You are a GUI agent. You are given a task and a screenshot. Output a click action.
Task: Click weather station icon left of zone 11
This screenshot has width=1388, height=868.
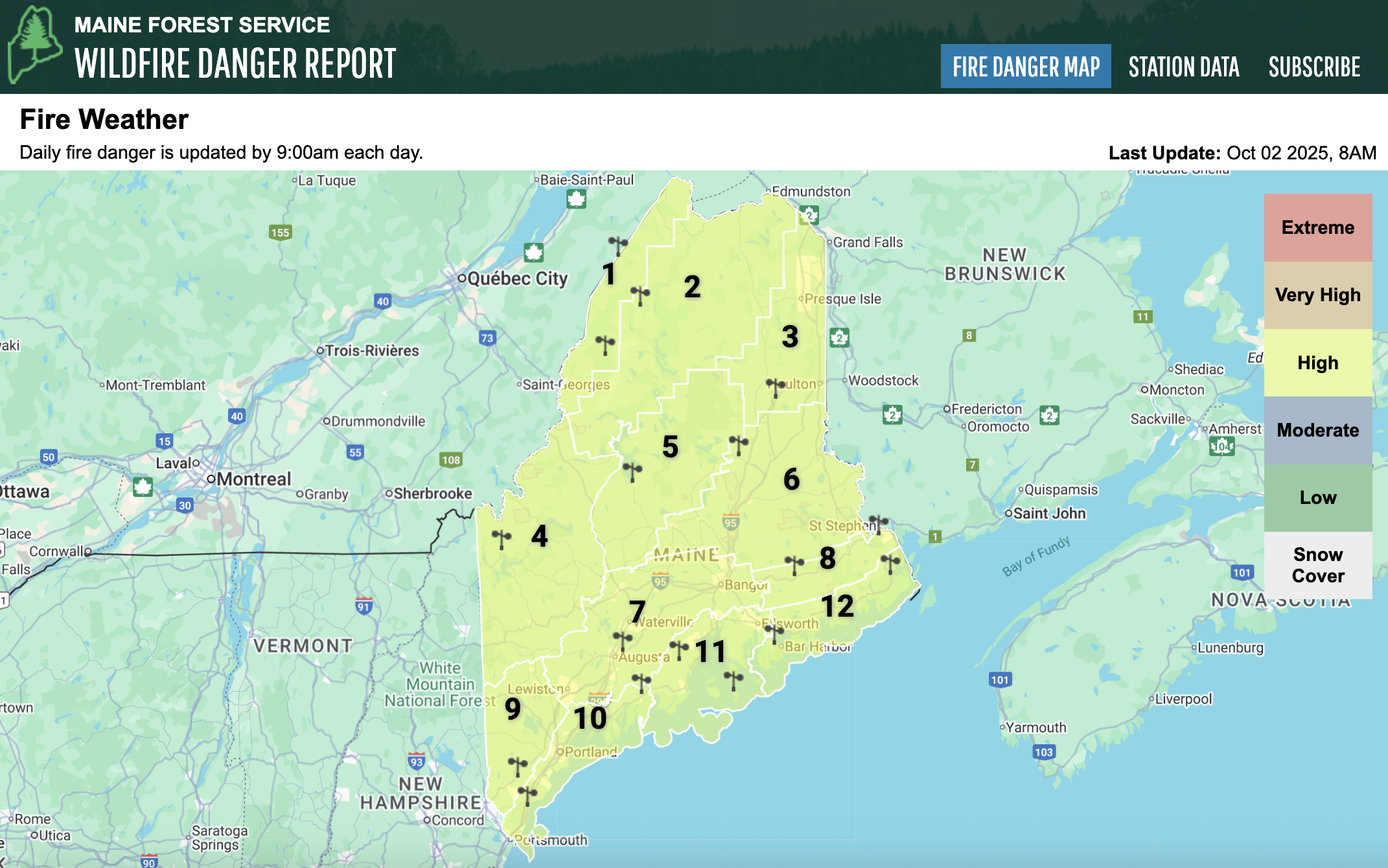point(678,648)
